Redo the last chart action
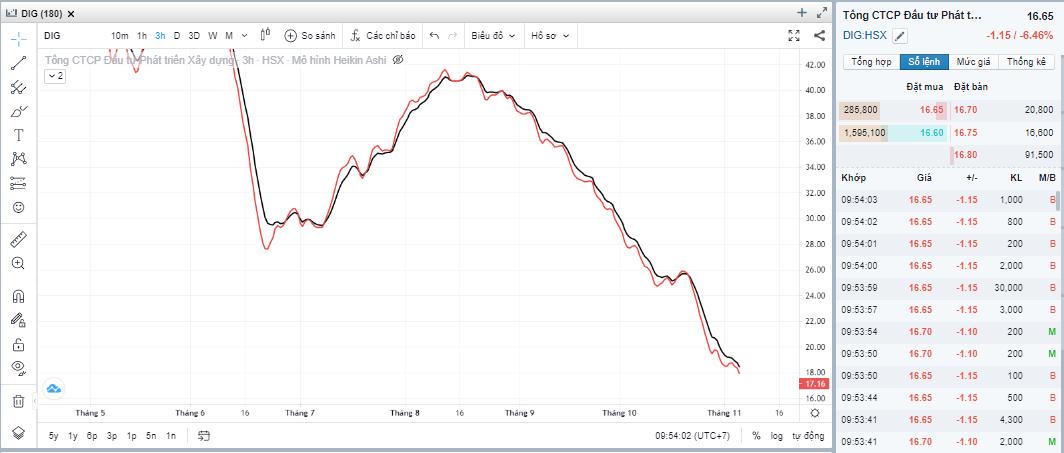The height and width of the screenshot is (453, 1064). pyautogui.click(x=453, y=35)
